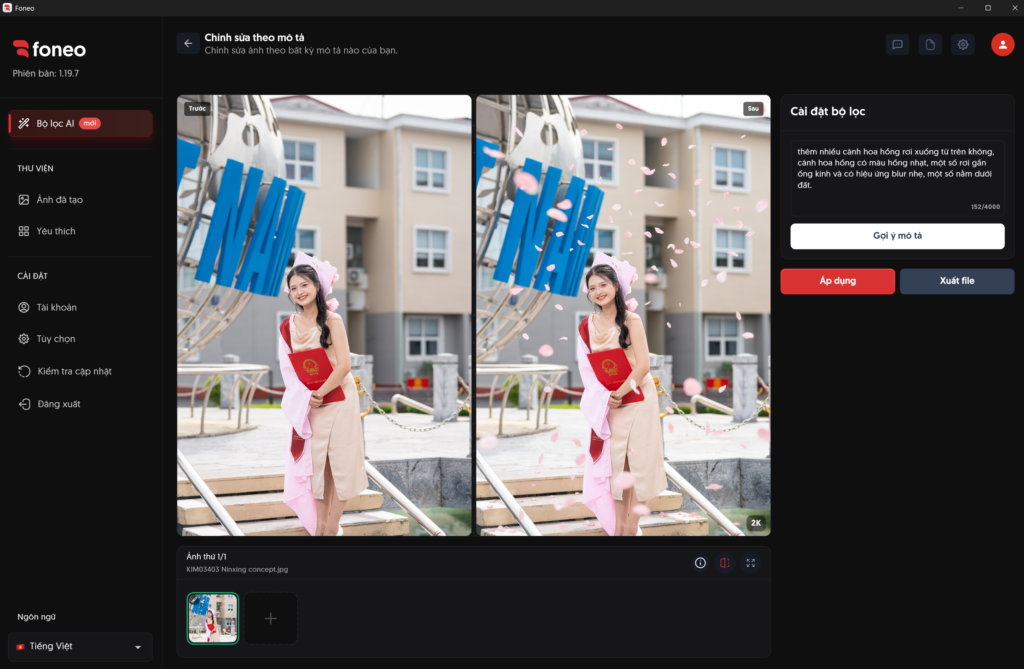Select the Bộ lọc AI menu item

(x=80, y=123)
